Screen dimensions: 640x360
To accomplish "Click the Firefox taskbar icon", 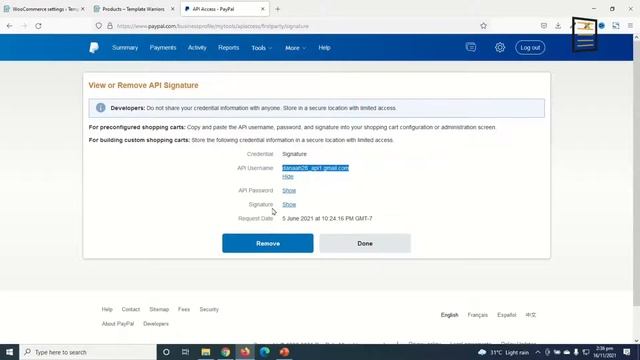I will point(245,352).
